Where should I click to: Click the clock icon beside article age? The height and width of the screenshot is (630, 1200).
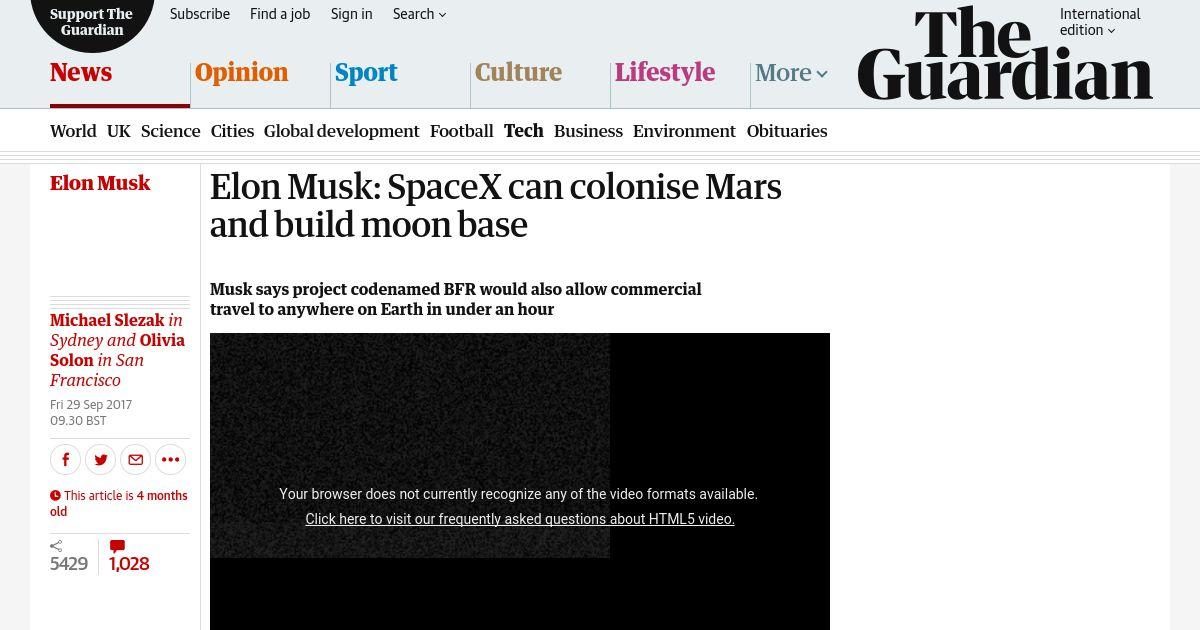[x=55, y=496]
